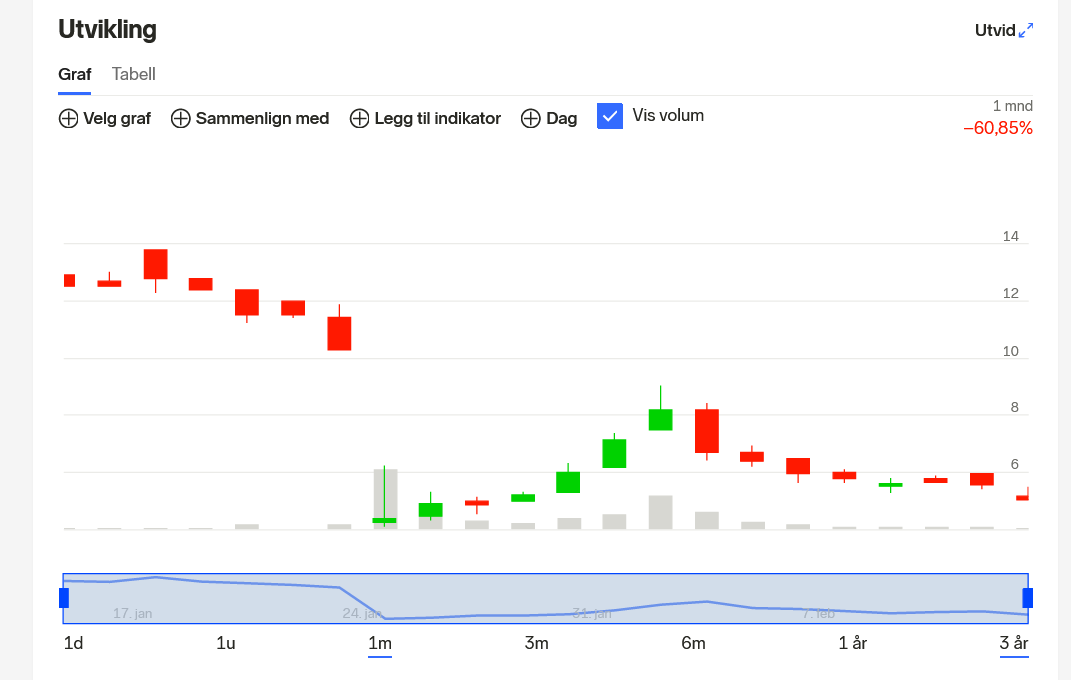Switch the chart to 6m range
The image size is (1071, 680).
click(x=693, y=643)
